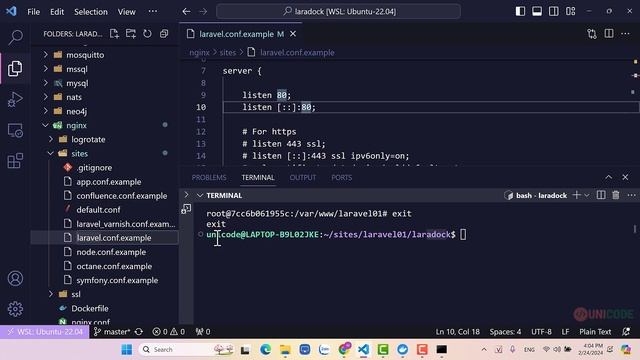
Task: Go back with the navigation arrow
Action: (x=186, y=11)
